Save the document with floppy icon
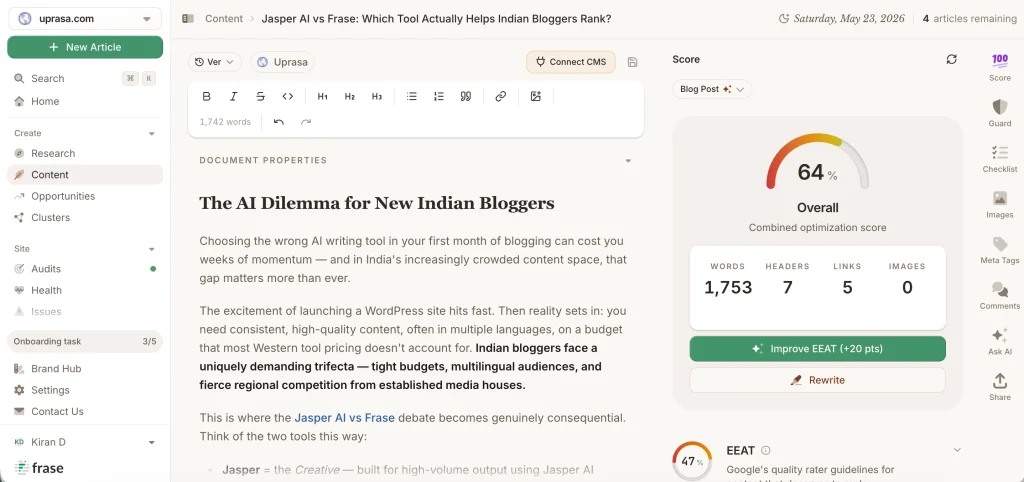Viewport: 1024px width, 482px height. pyautogui.click(x=632, y=62)
